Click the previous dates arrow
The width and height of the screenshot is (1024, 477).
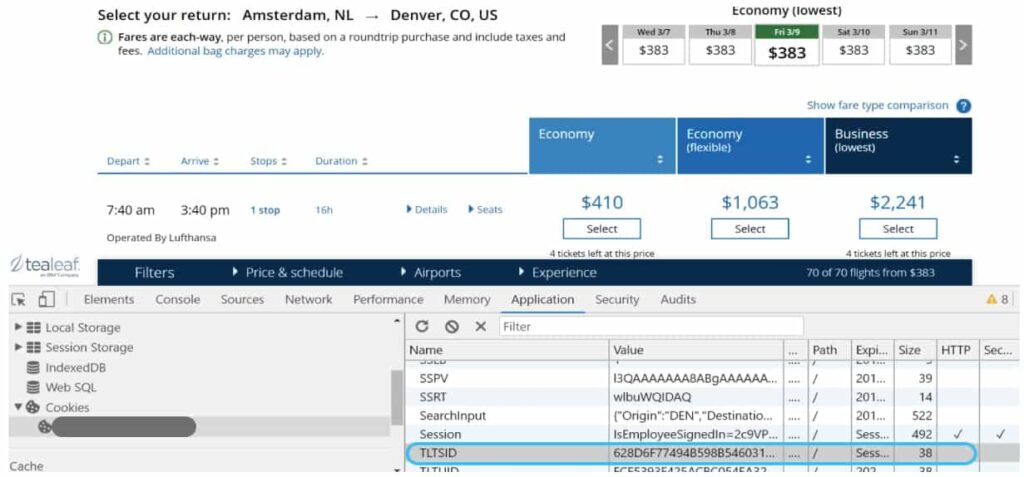click(x=610, y=45)
